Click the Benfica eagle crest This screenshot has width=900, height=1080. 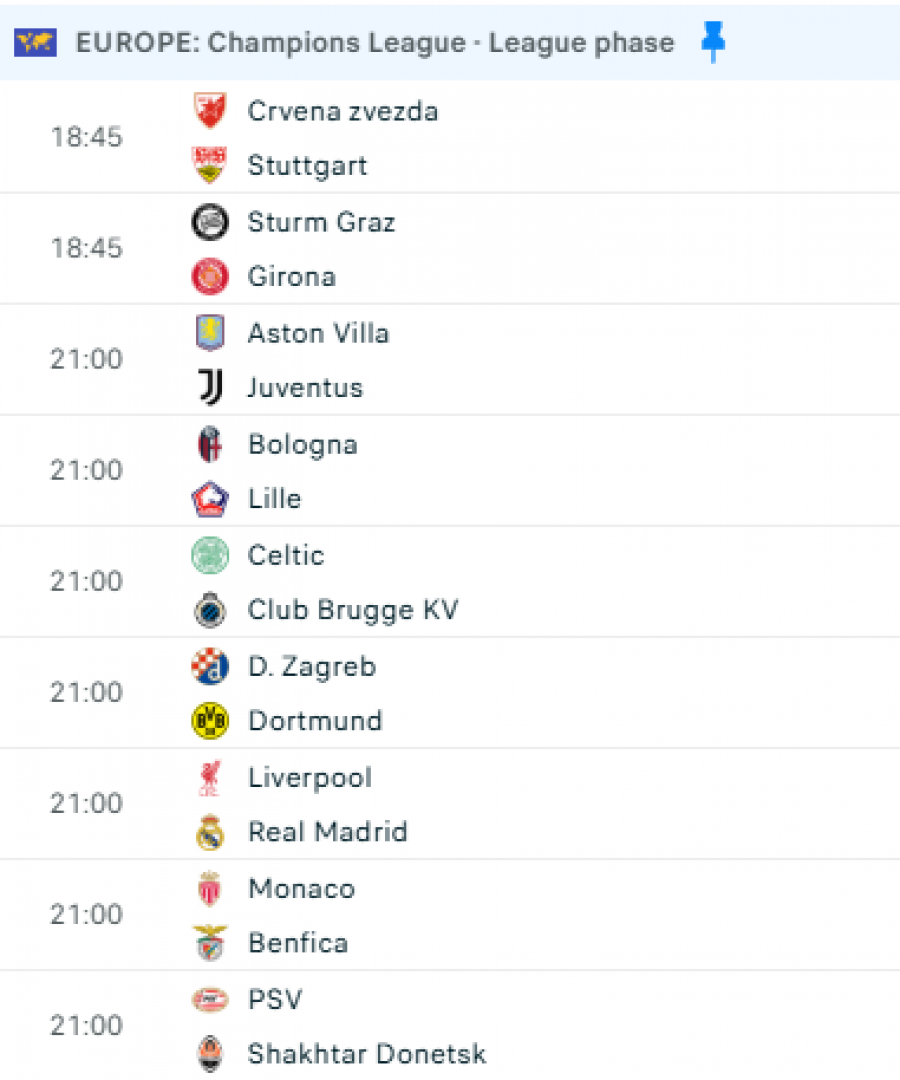tap(210, 943)
